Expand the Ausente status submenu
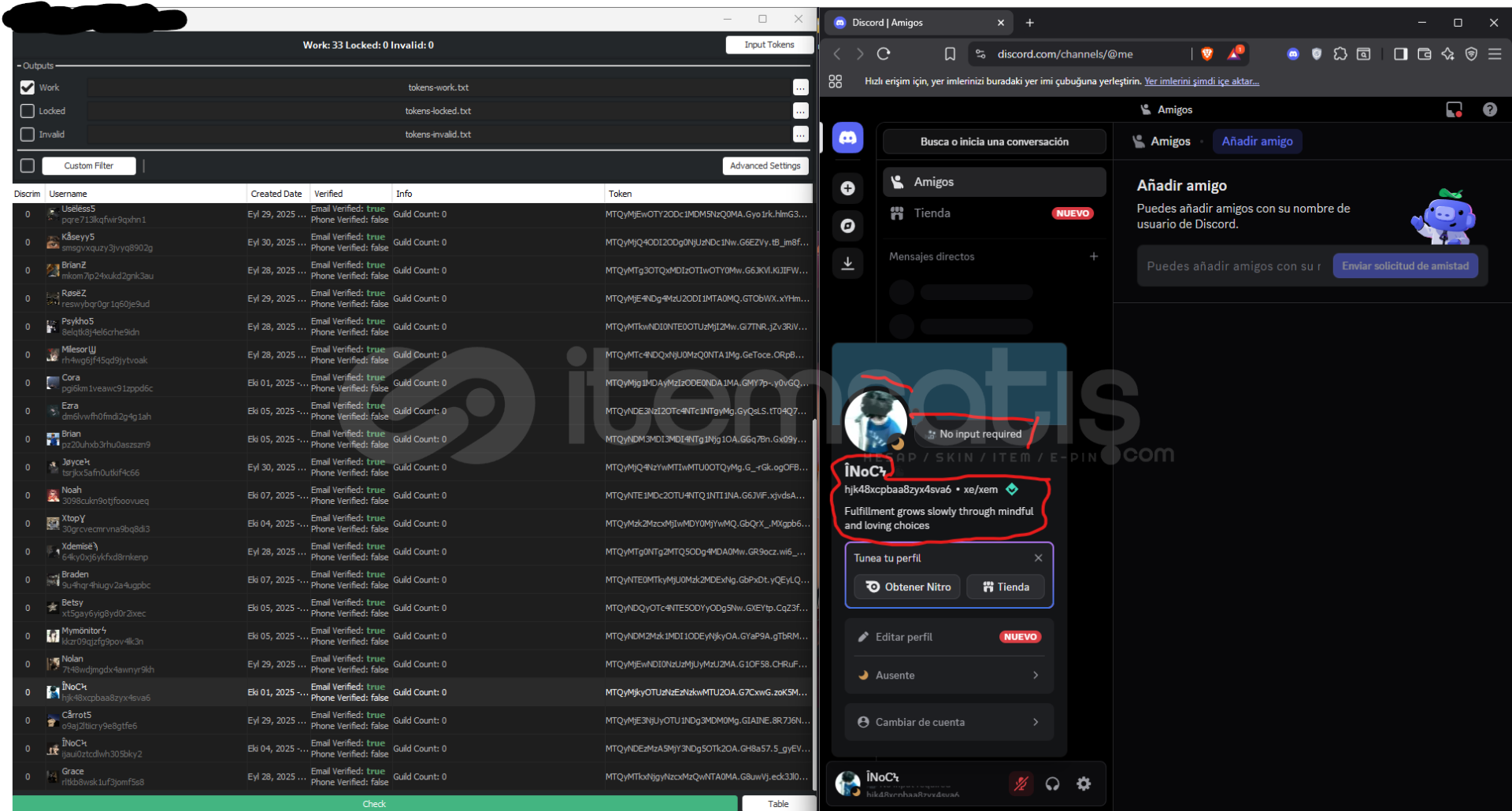 949,676
